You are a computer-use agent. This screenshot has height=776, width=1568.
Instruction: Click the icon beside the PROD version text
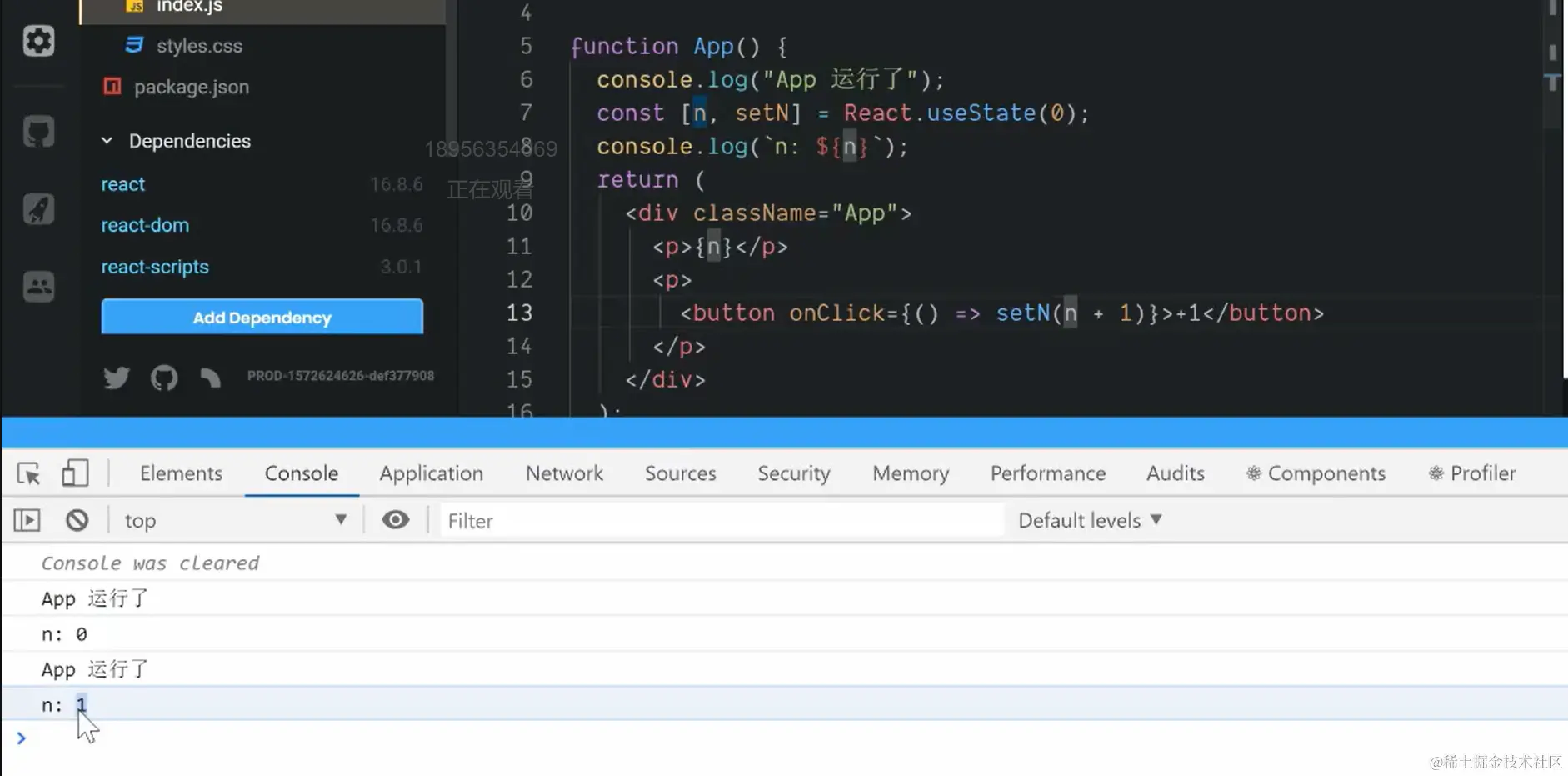coord(210,378)
